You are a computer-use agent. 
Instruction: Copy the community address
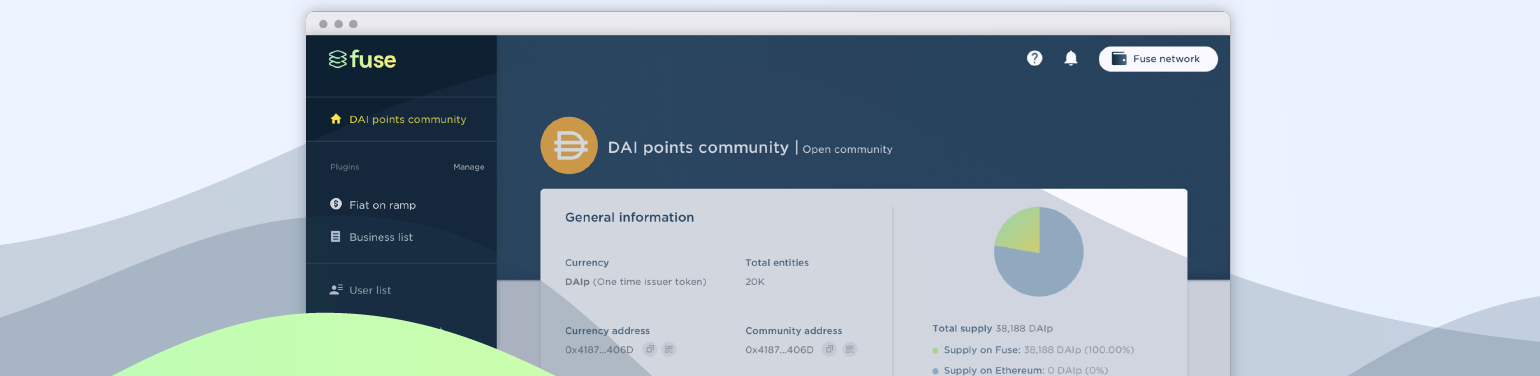pyautogui.click(x=829, y=349)
